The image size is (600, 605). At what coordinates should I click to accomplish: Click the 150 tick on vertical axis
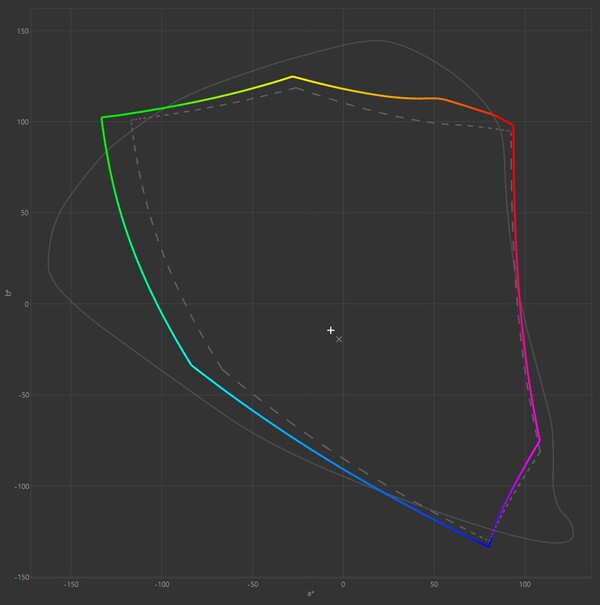(22, 31)
